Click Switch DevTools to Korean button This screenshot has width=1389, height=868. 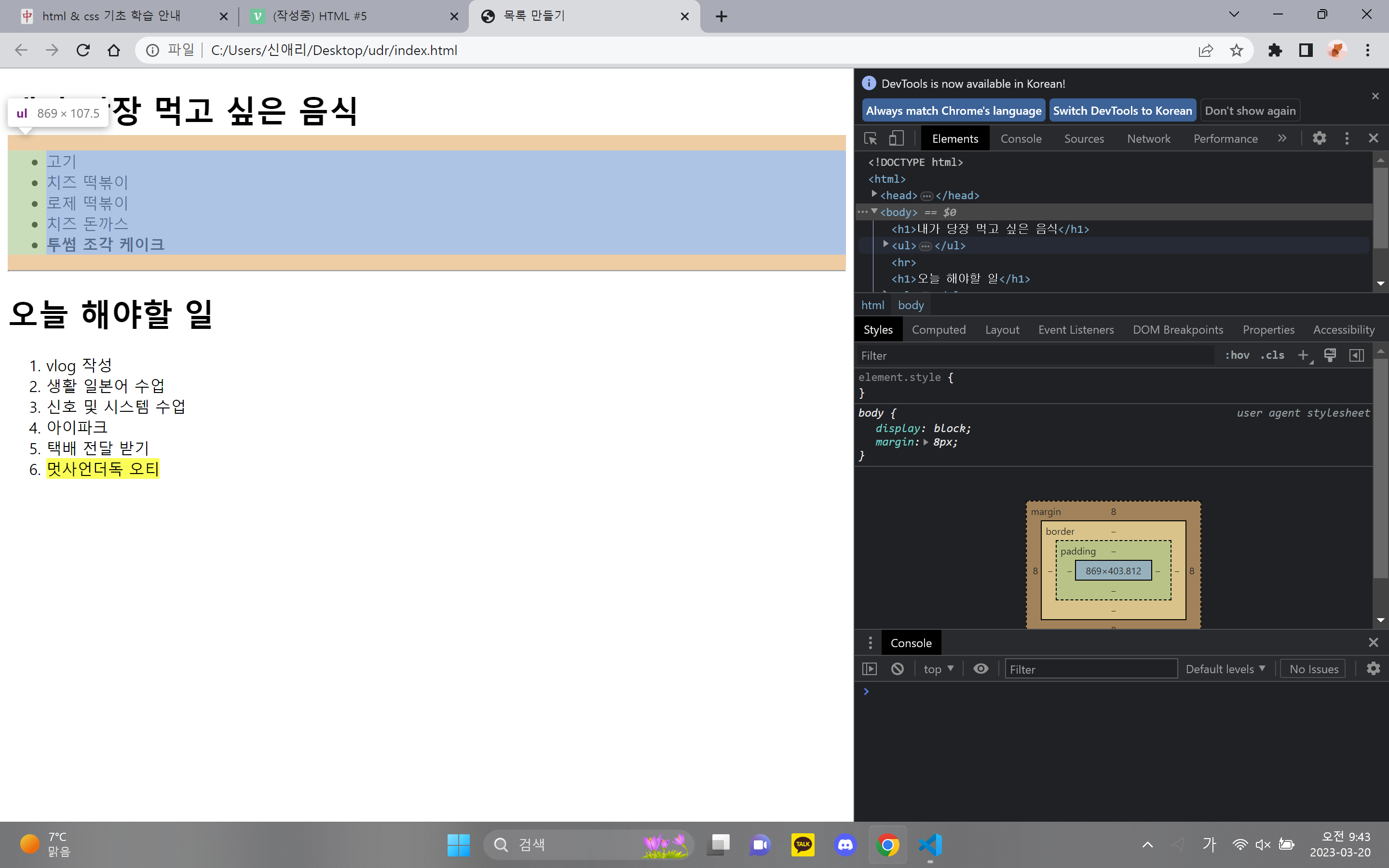coord(1122,111)
